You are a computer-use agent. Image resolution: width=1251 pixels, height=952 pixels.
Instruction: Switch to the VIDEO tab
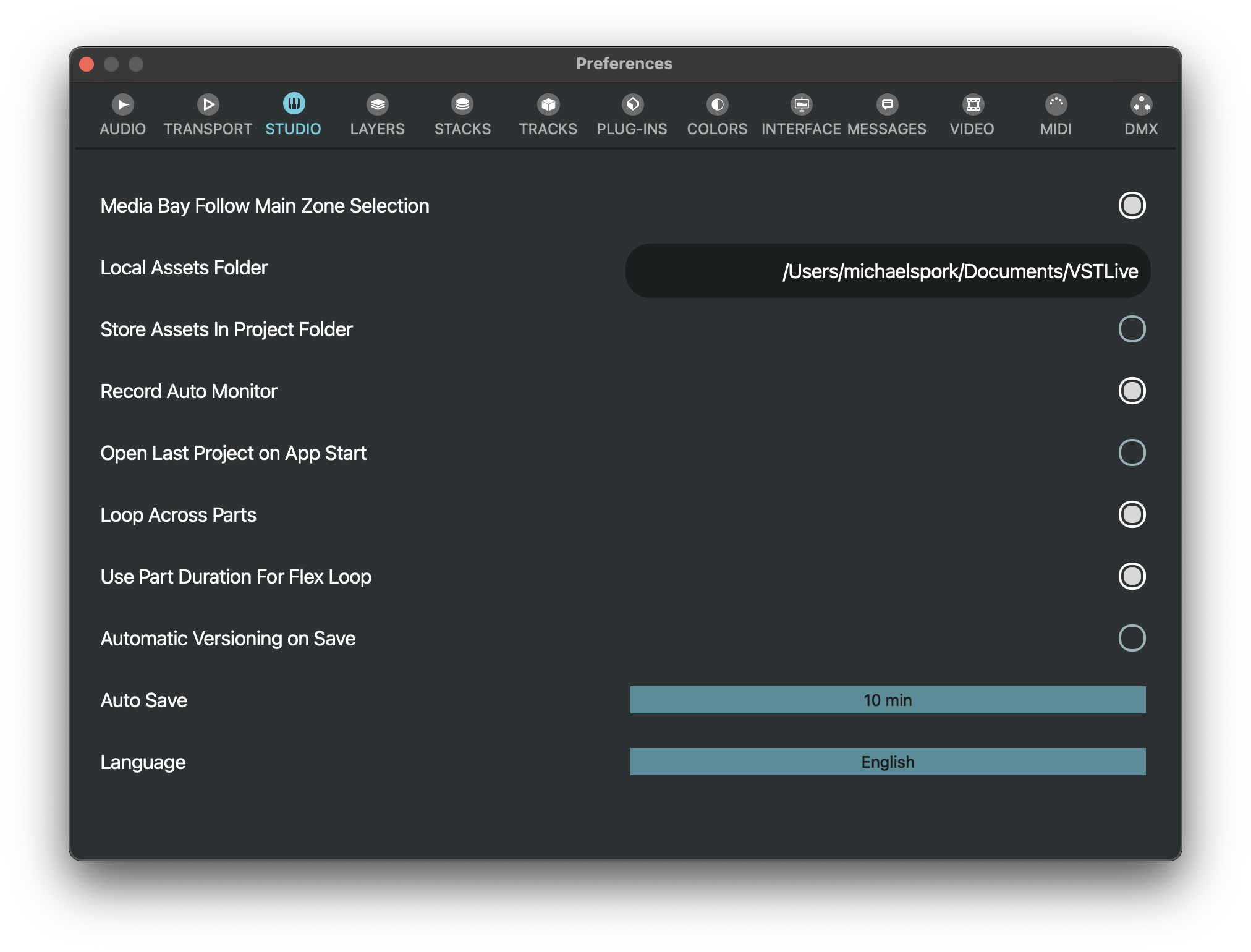pyautogui.click(x=972, y=129)
